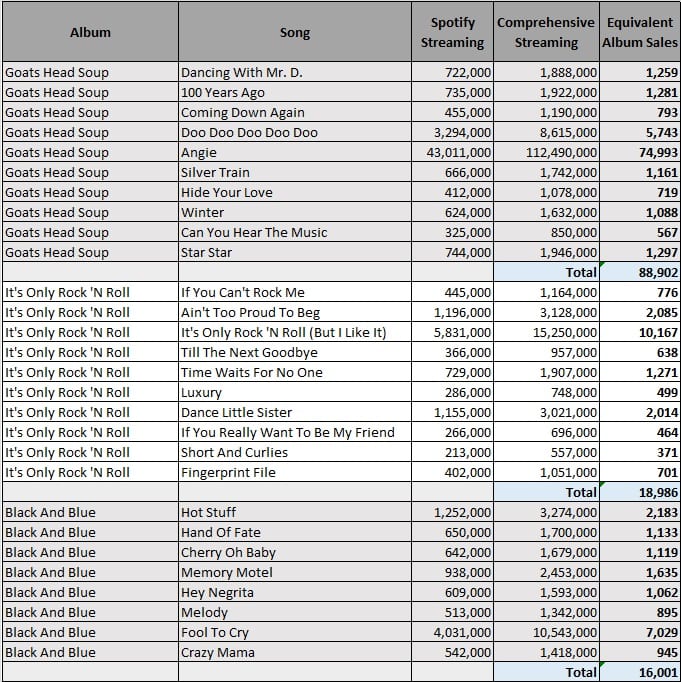Click the 74,993 equivalent sales cell

640,152
